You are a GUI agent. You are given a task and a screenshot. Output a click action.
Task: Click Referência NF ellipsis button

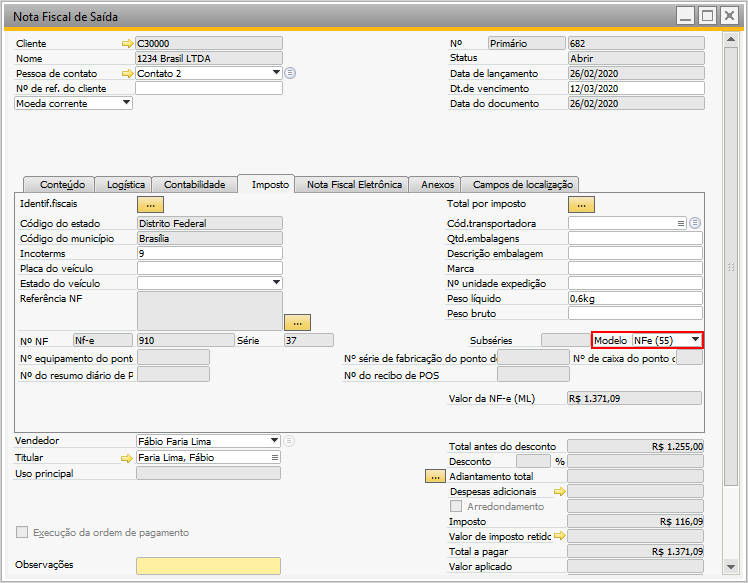coord(297,323)
